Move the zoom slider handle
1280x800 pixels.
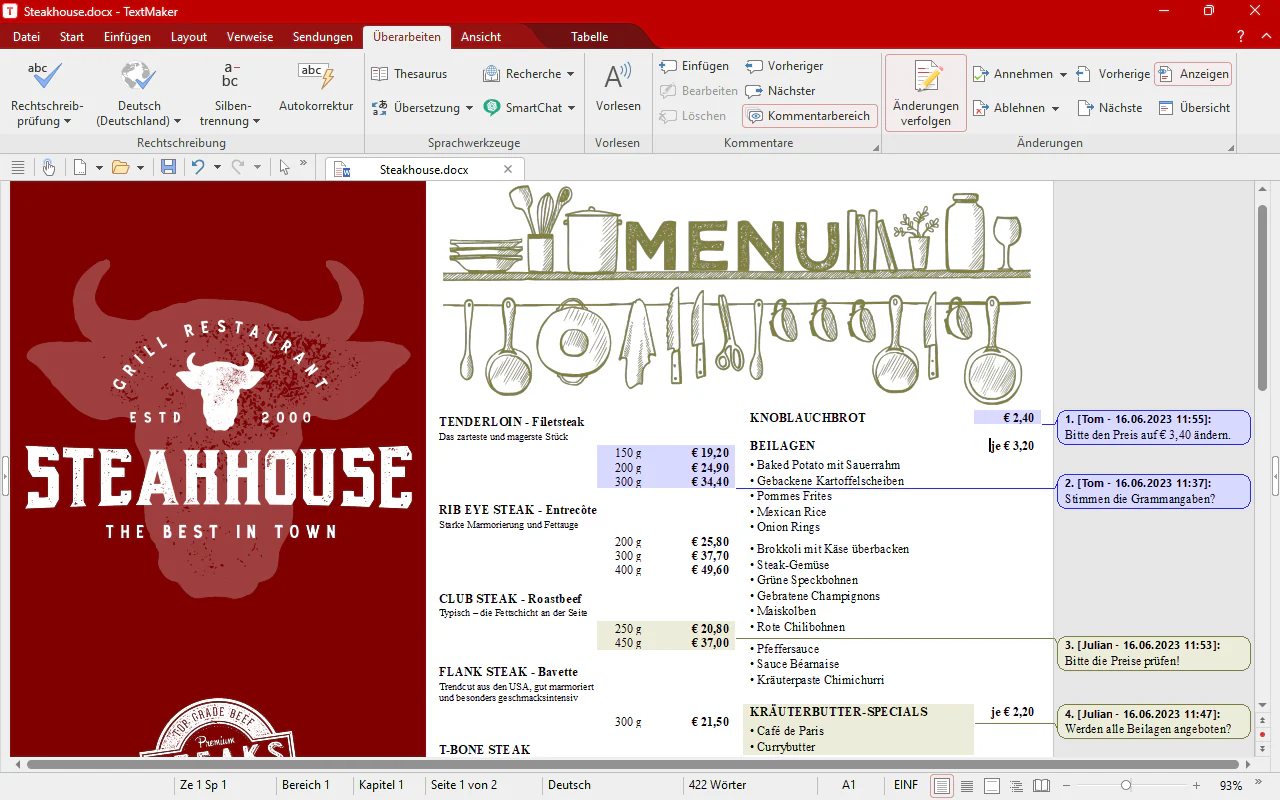1126,785
